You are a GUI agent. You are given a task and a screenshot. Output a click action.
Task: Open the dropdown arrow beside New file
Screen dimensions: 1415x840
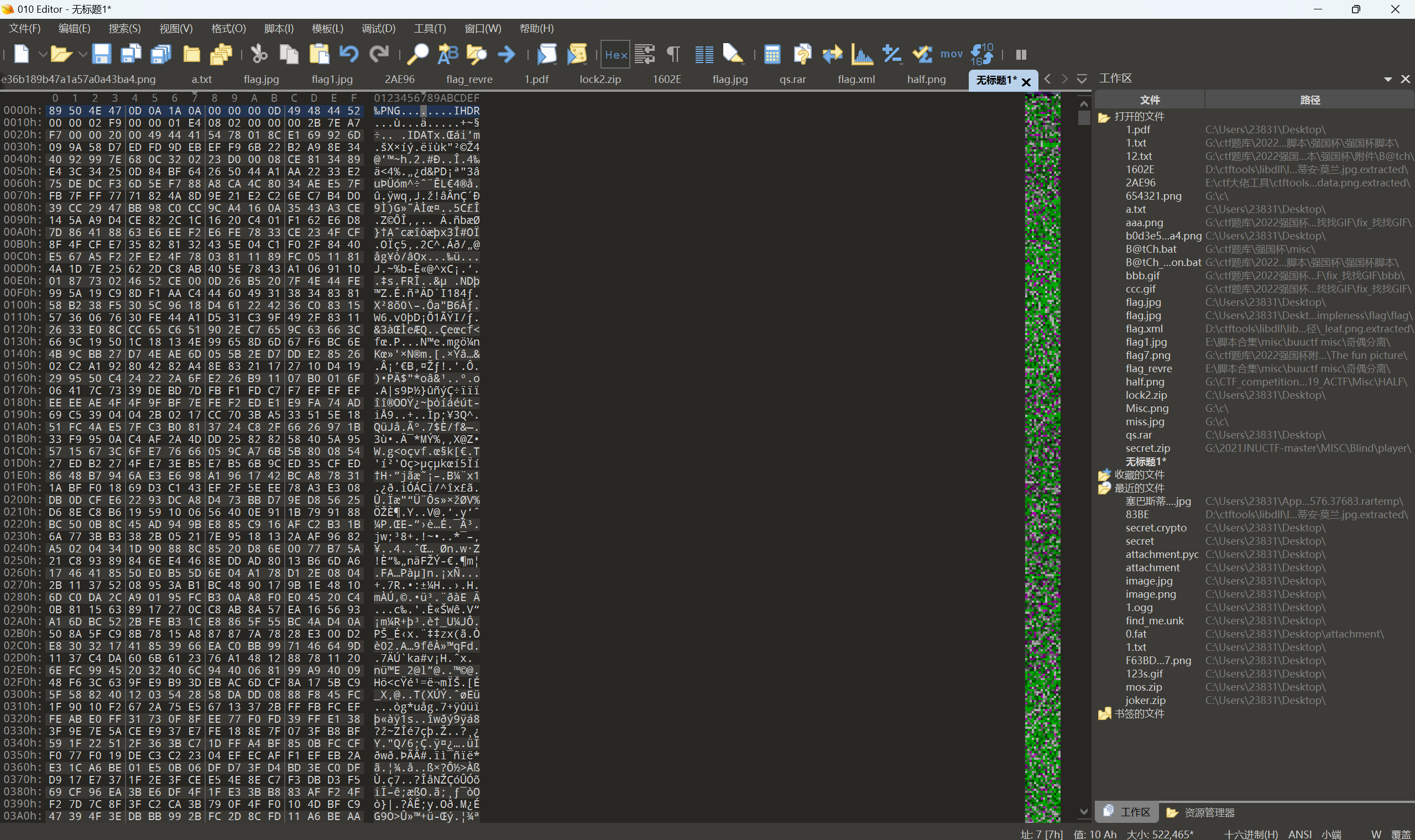[x=42, y=55]
